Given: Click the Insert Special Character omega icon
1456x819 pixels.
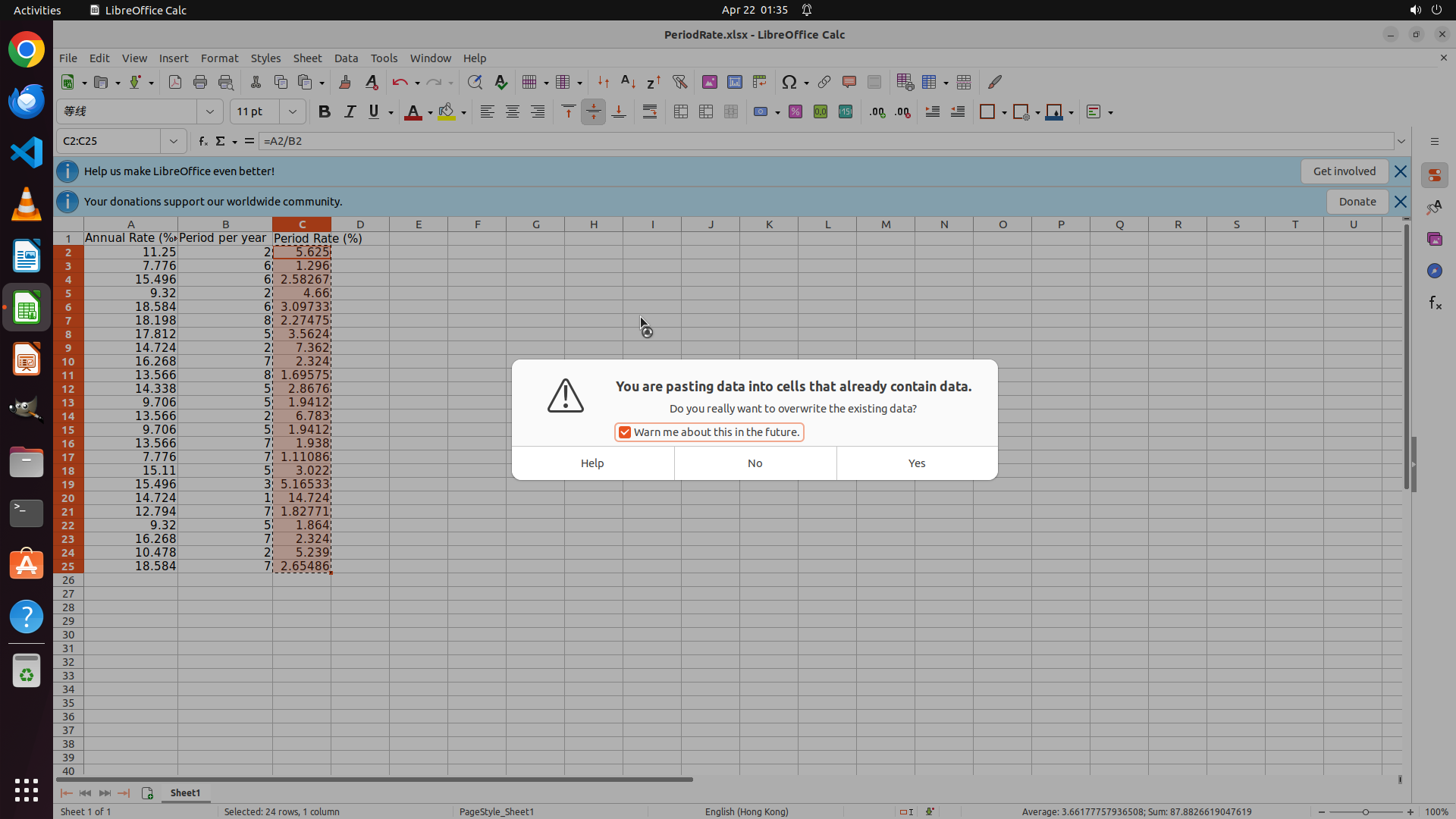Looking at the screenshot, I should point(789,82).
